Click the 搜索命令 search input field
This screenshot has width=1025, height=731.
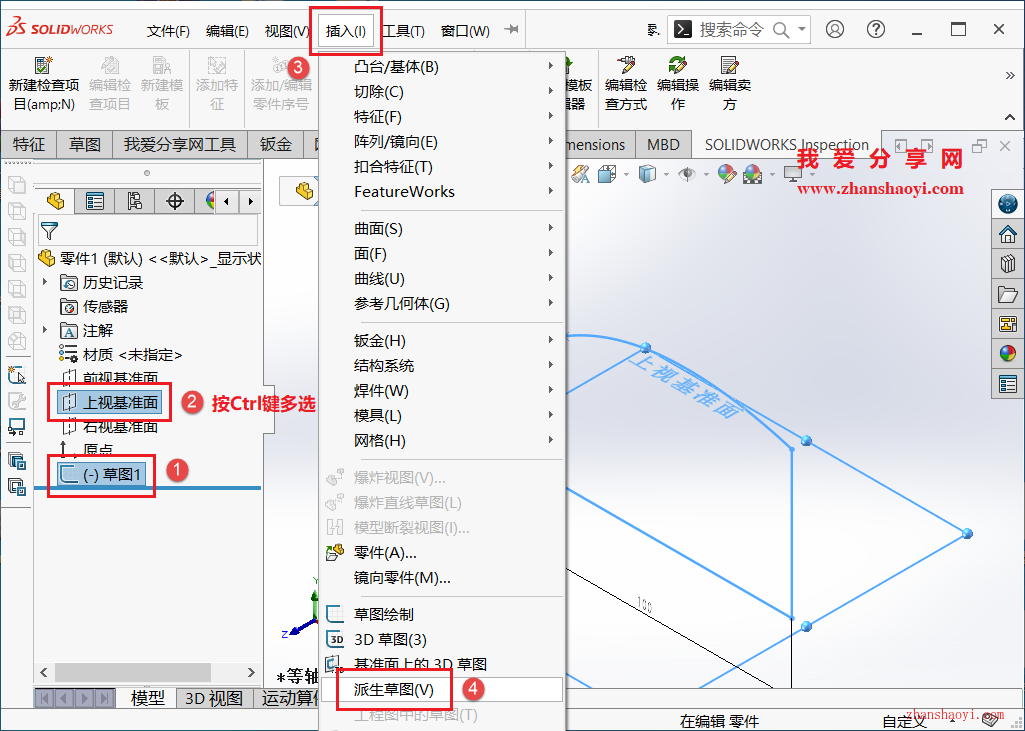point(731,29)
